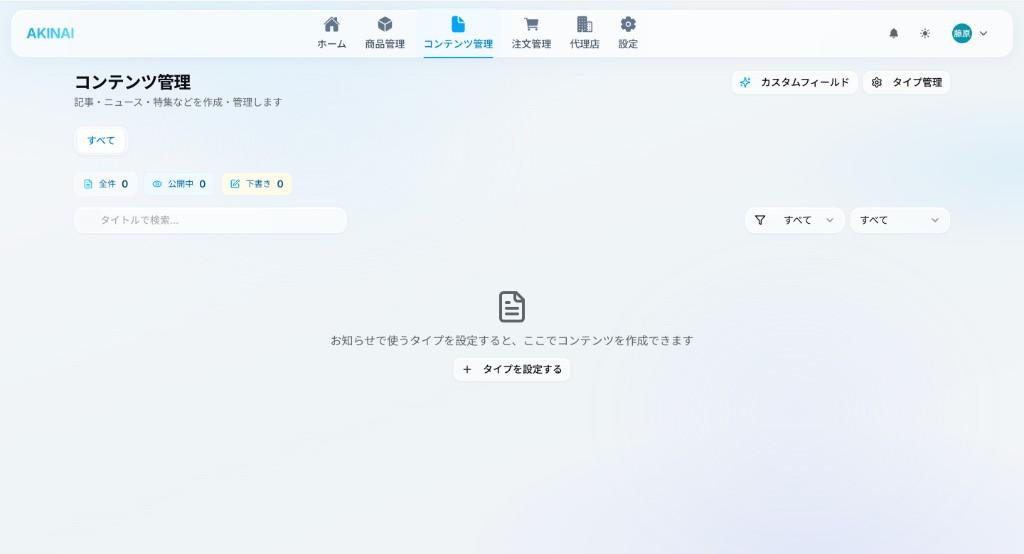Image resolution: width=1024 pixels, height=554 pixels.
Task: Open the 代理店 agencies tab
Action: coord(584,33)
